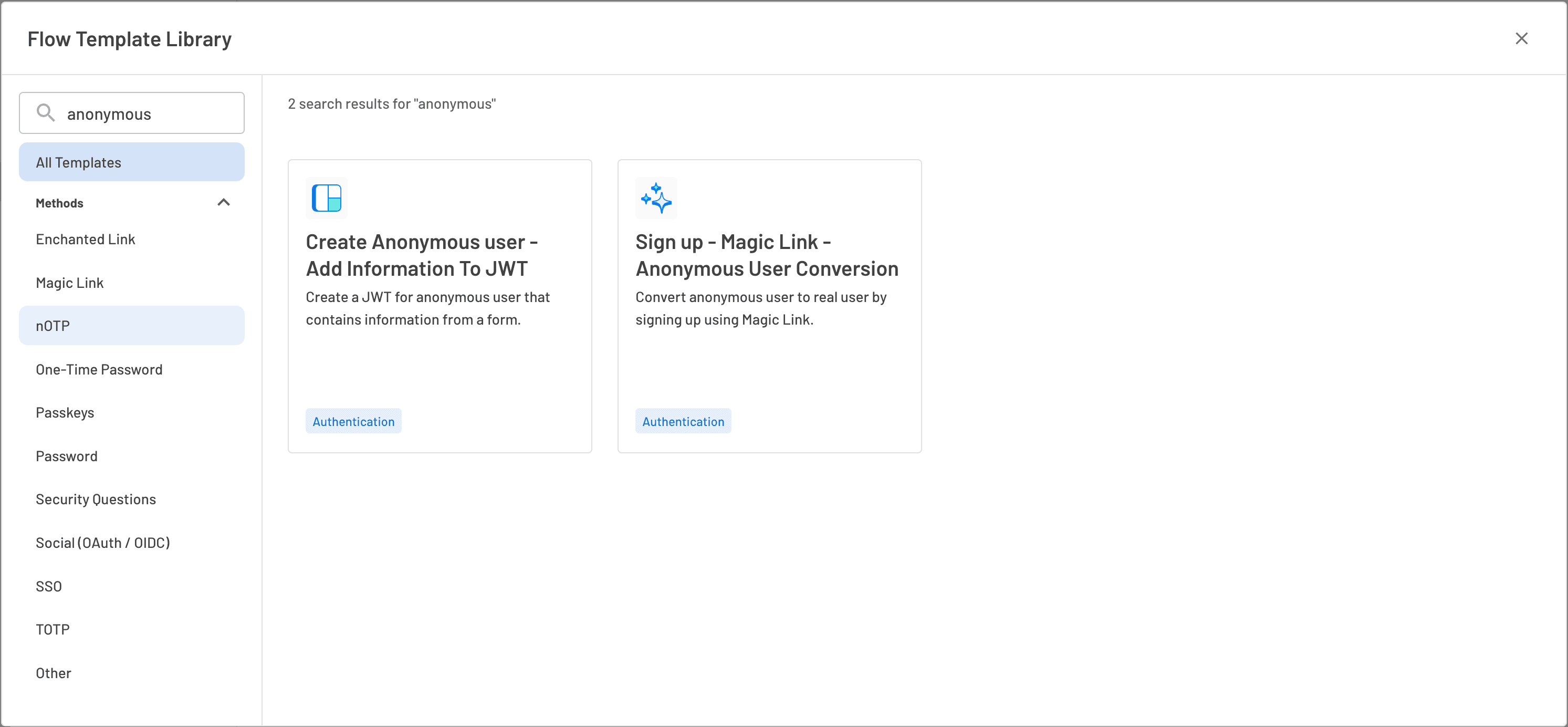This screenshot has width=1568, height=727.
Task: Select All Templates in sidebar
Action: point(131,162)
